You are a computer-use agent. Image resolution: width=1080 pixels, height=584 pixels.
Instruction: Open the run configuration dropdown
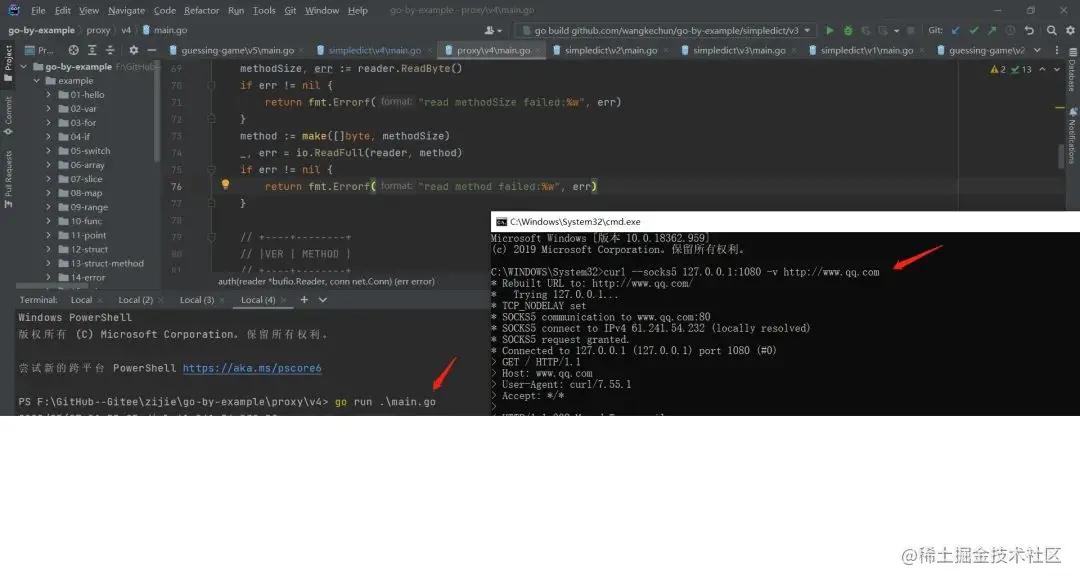(x=666, y=30)
